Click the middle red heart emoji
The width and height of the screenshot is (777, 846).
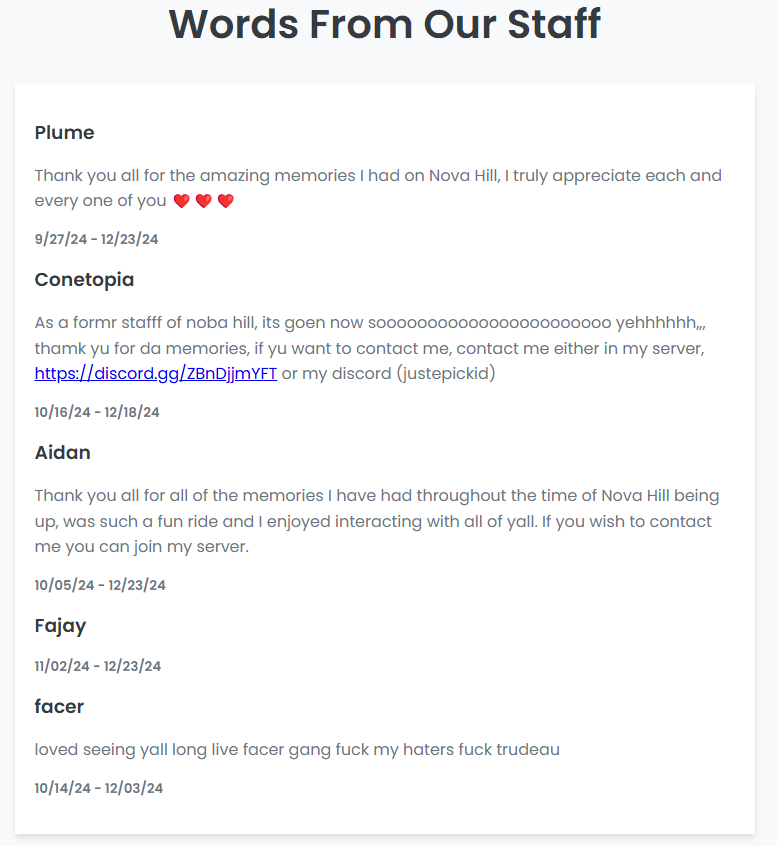coord(203,201)
